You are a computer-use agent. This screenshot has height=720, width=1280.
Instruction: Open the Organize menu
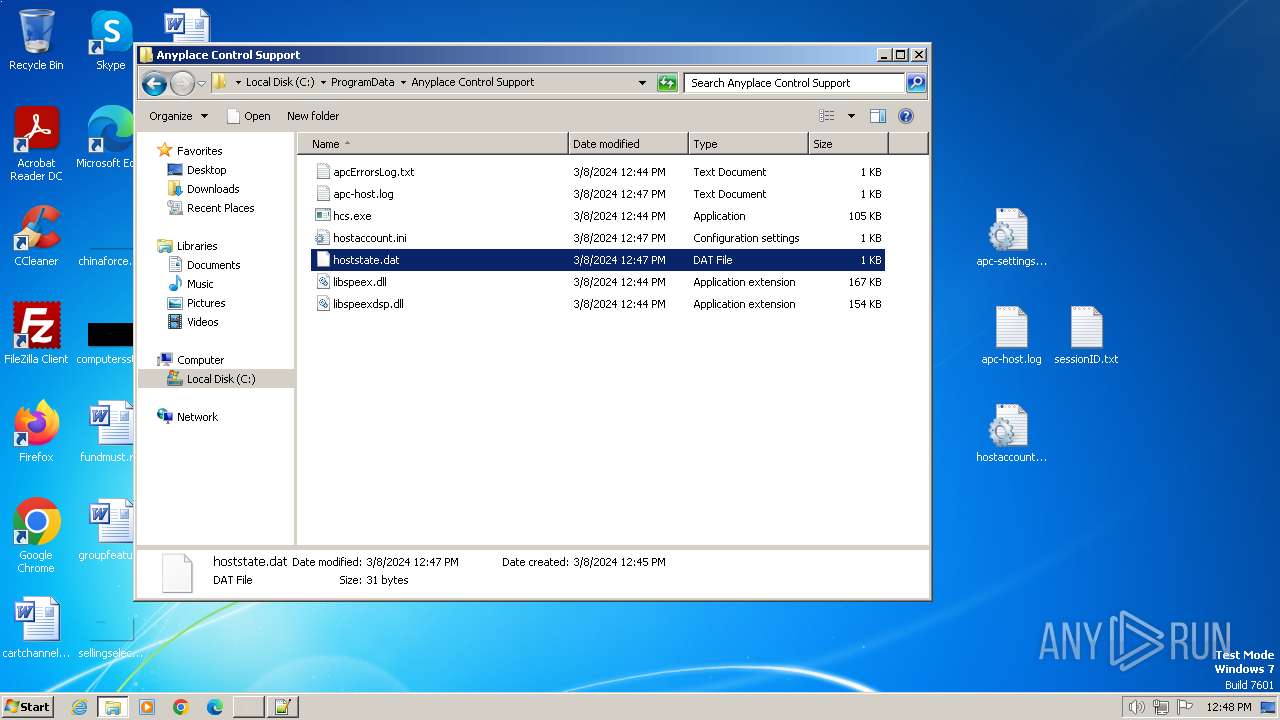point(178,116)
